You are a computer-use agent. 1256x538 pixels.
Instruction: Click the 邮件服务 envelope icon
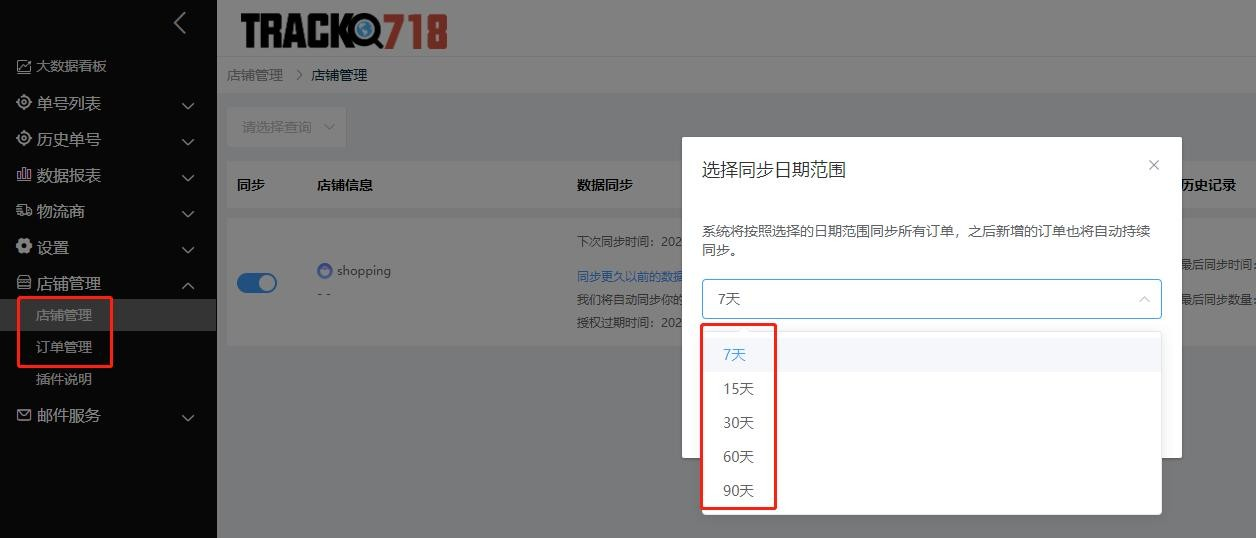[24, 415]
